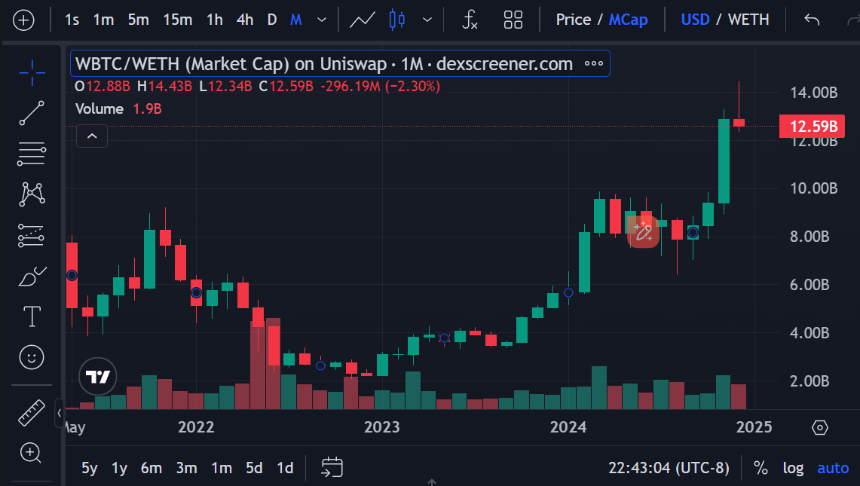Collapse the indicator legend chevron
This screenshot has height=486, width=860.
pos(92,136)
